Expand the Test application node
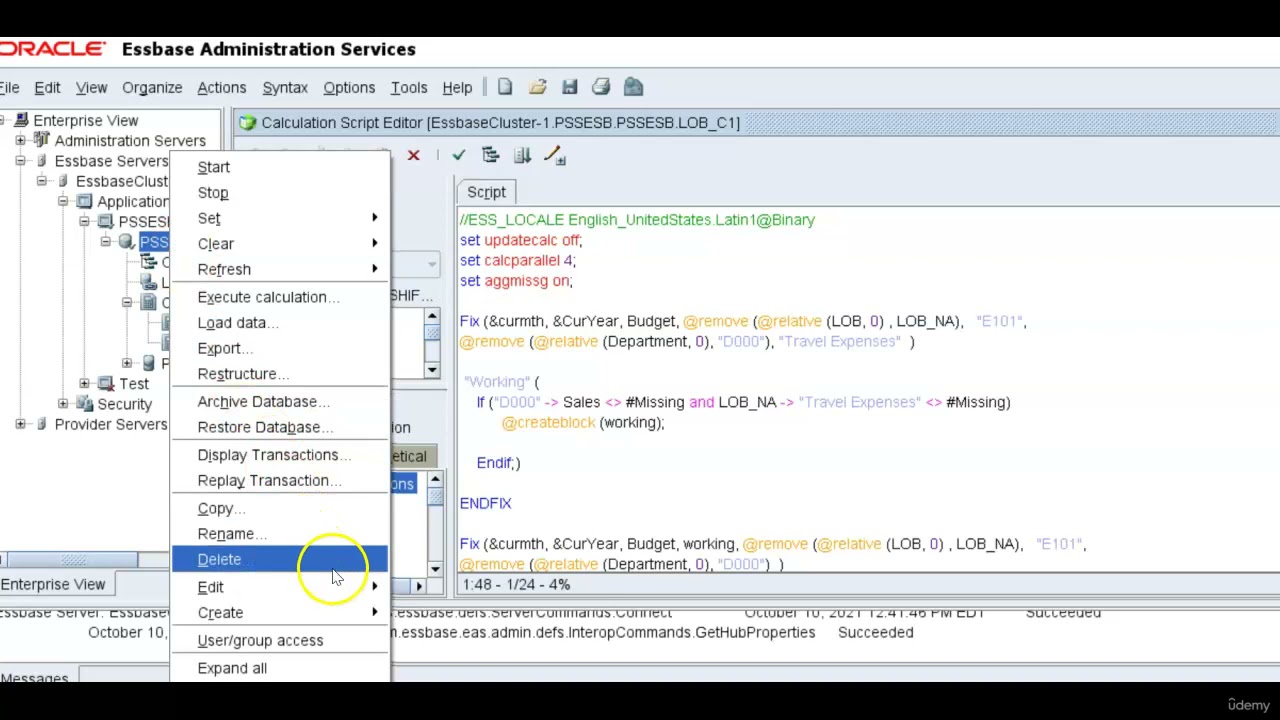The image size is (1280, 720). pyautogui.click(x=84, y=383)
